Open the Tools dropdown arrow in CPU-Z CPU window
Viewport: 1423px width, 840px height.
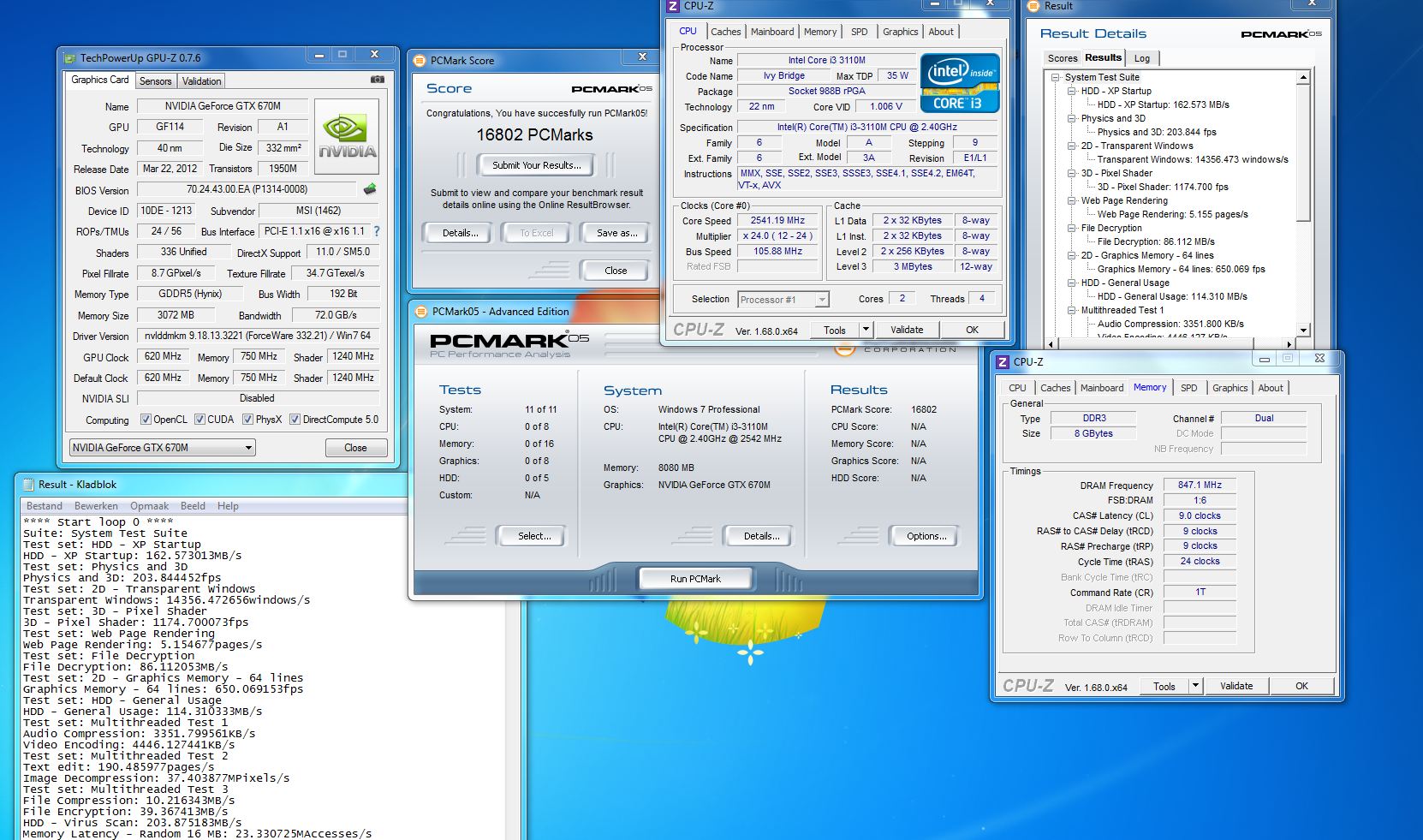click(x=866, y=330)
